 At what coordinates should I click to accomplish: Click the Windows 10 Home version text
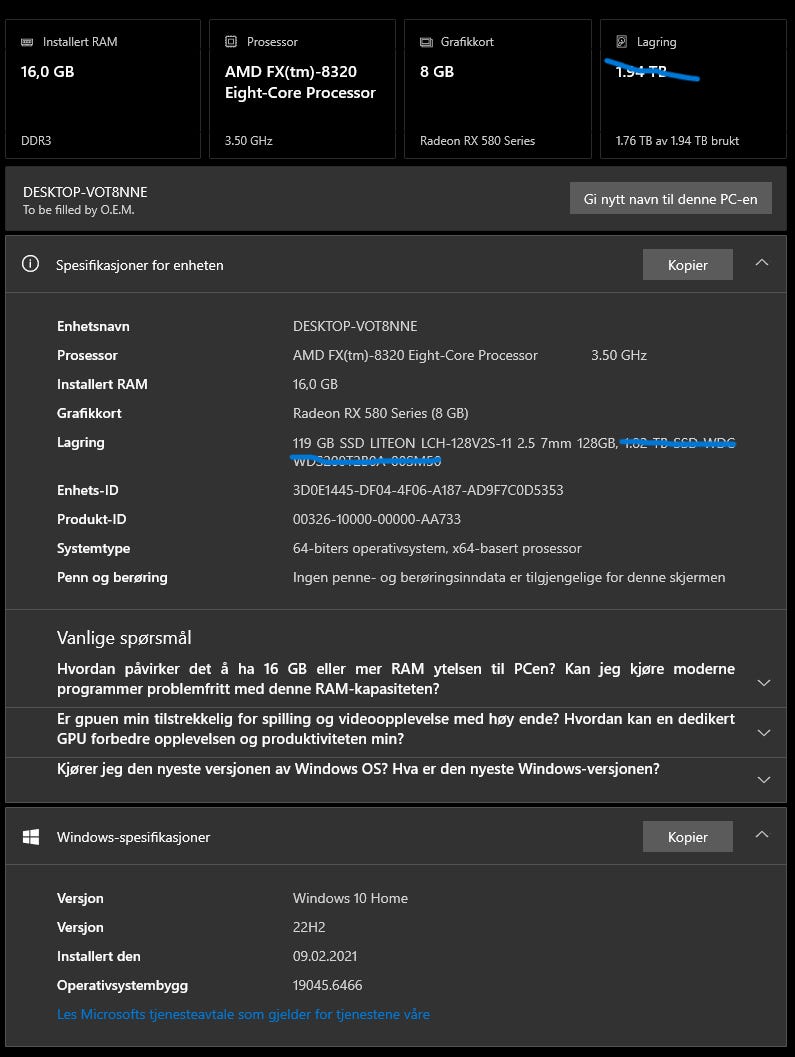[x=350, y=898]
